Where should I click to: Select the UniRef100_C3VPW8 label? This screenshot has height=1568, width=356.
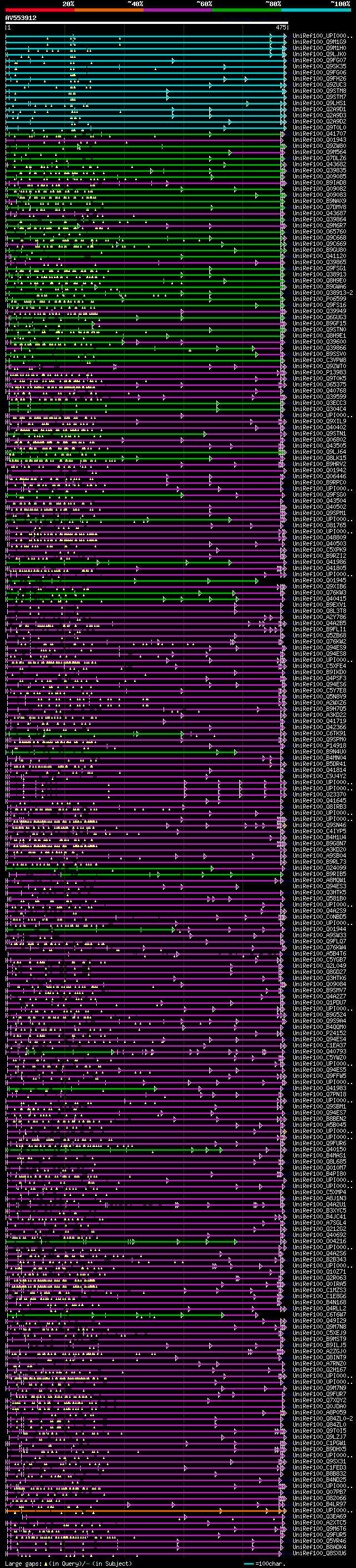point(319,360)
